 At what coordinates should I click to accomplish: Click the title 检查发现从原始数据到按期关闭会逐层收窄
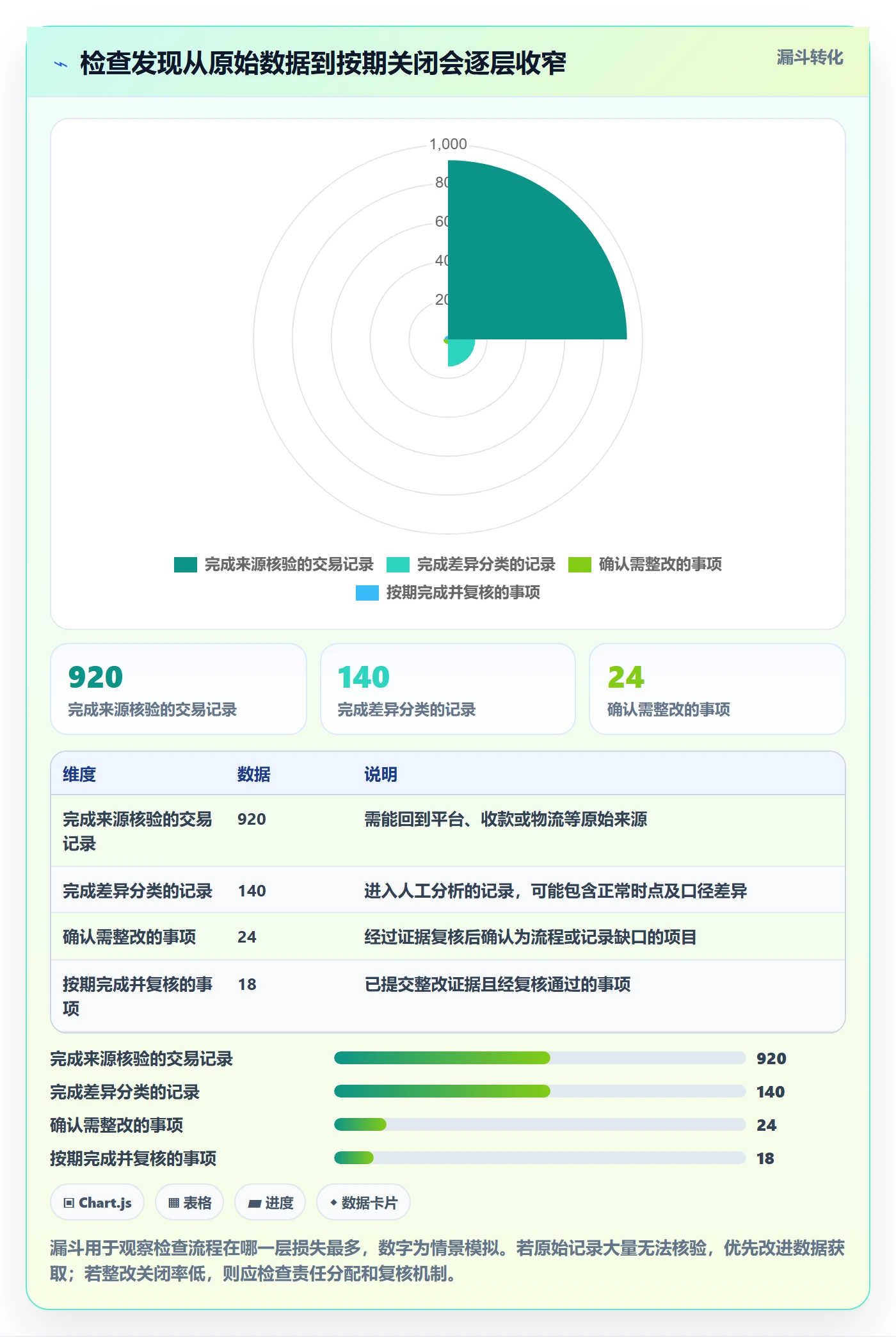coord(323,64)
